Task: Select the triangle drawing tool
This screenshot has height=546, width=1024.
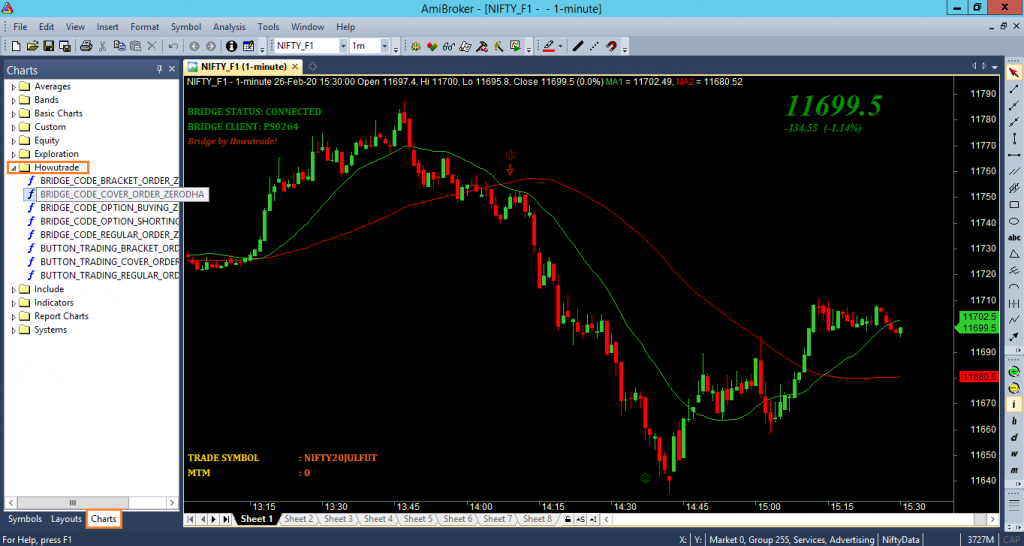Action: pyautogui.click(x=1014, y=254)
